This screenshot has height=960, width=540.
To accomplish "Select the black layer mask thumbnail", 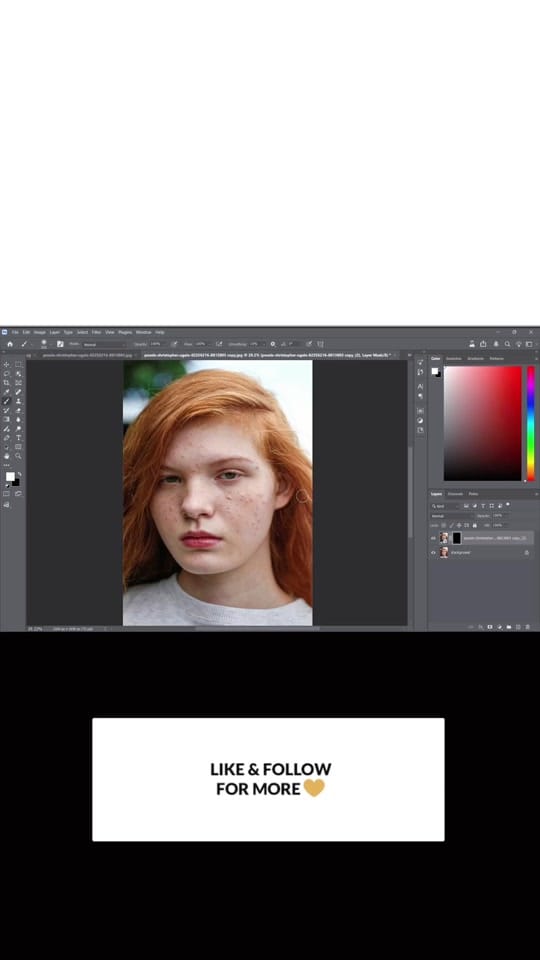I will tap(457, 538).
